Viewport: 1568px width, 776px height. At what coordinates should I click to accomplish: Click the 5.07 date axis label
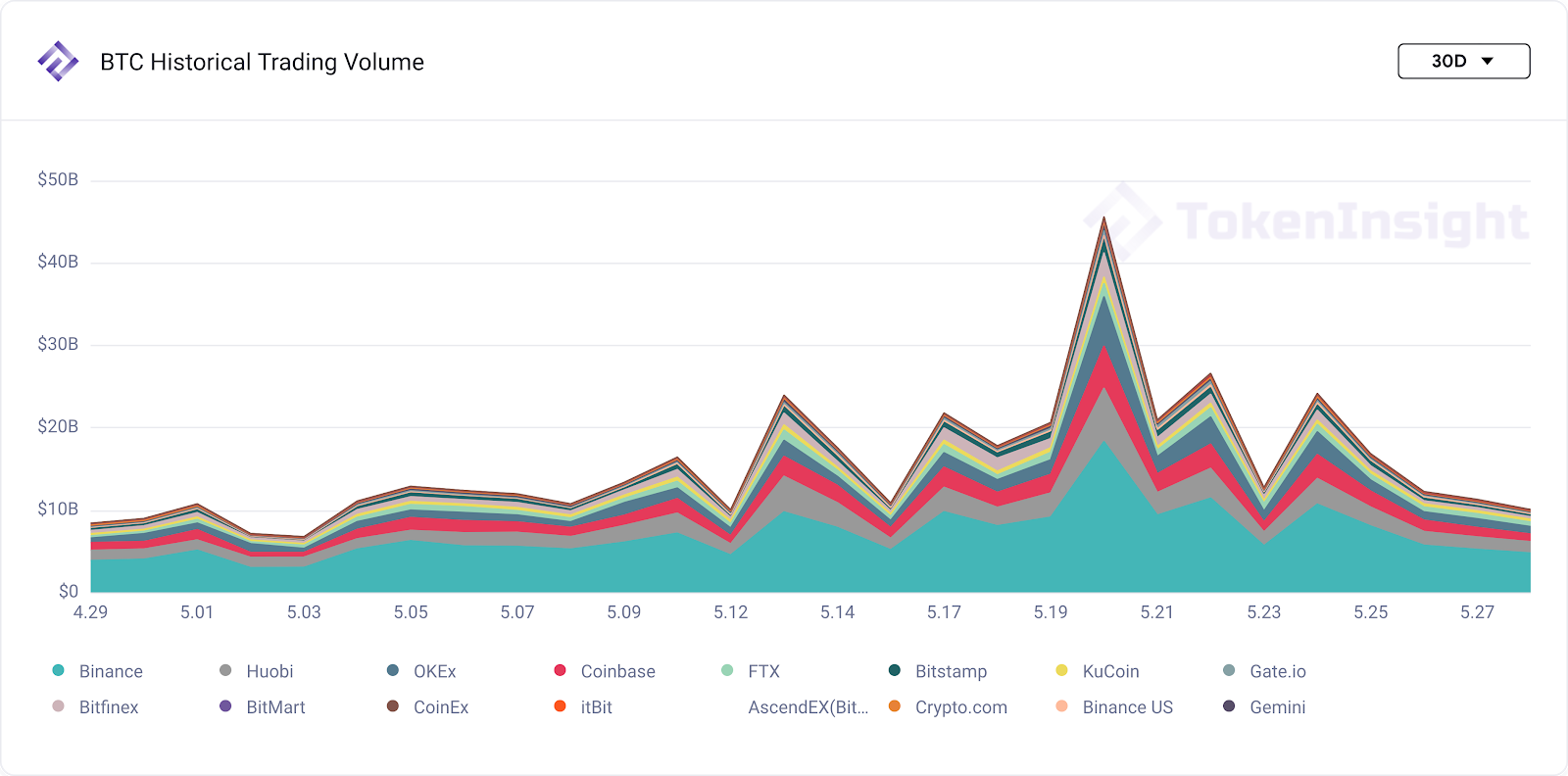click(x=517, y=612)
